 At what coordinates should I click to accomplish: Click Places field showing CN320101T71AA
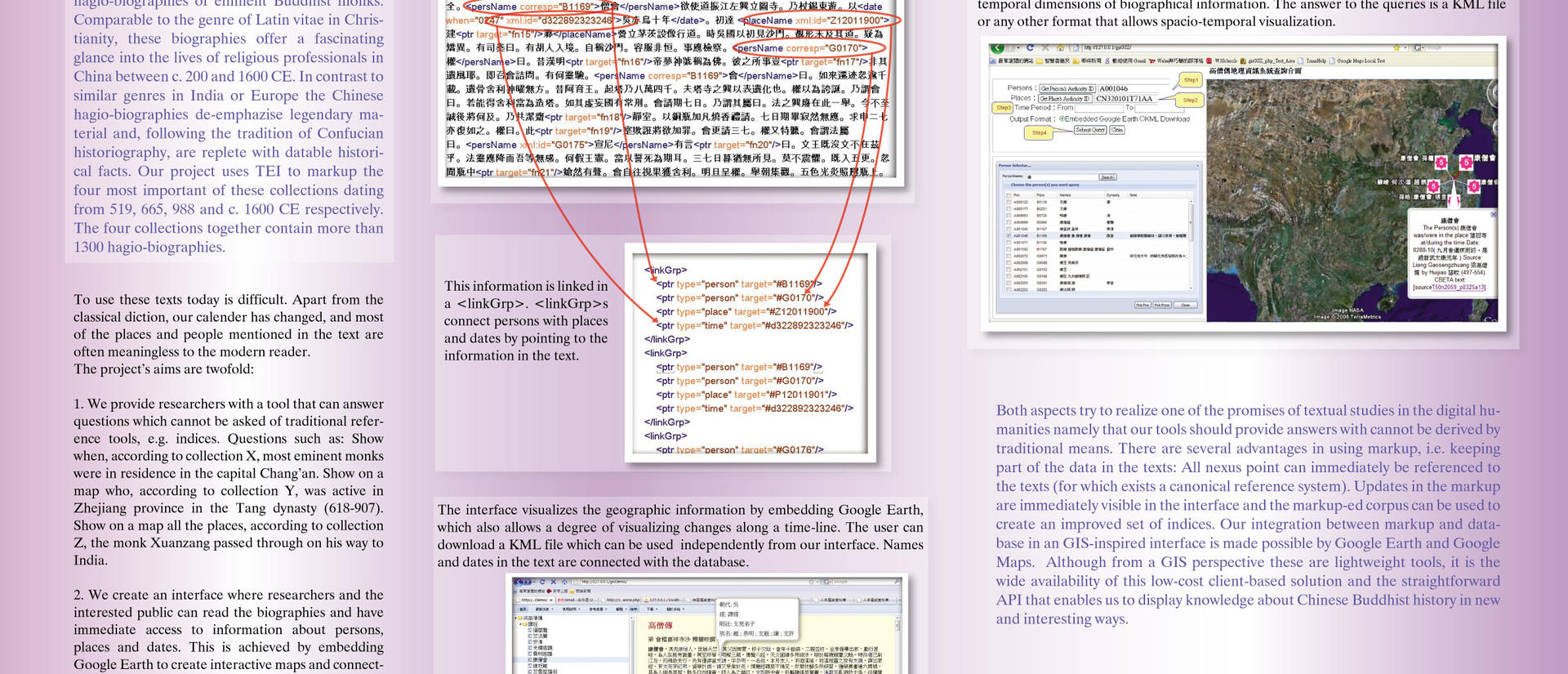coord(1126,99)
